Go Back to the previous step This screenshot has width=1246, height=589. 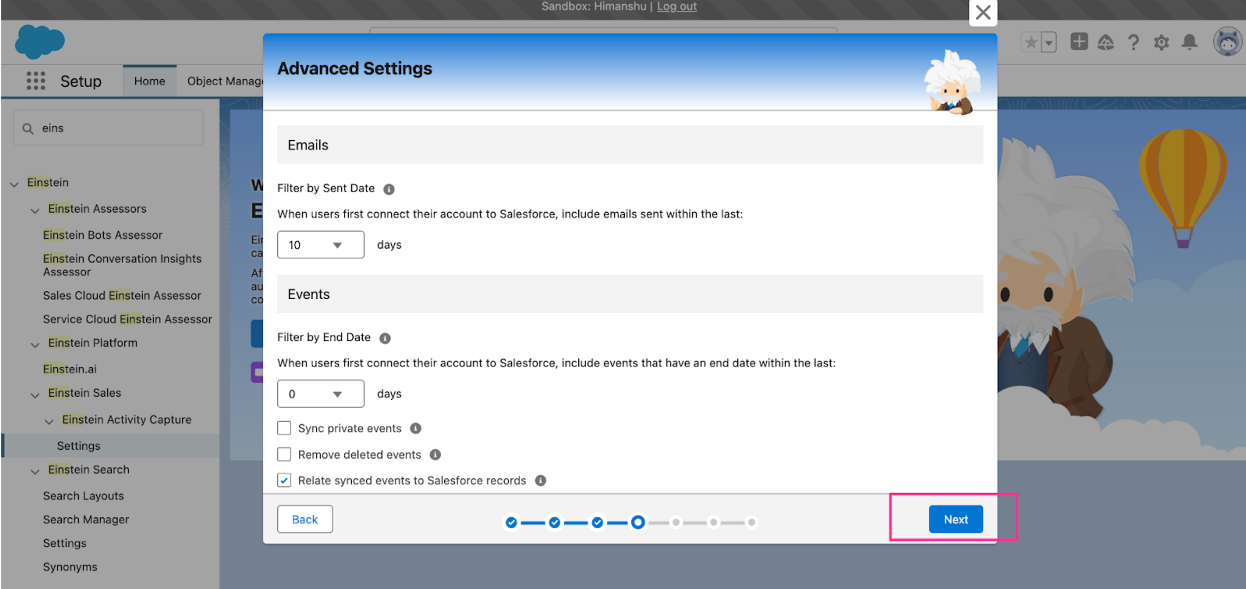(305, 519)
